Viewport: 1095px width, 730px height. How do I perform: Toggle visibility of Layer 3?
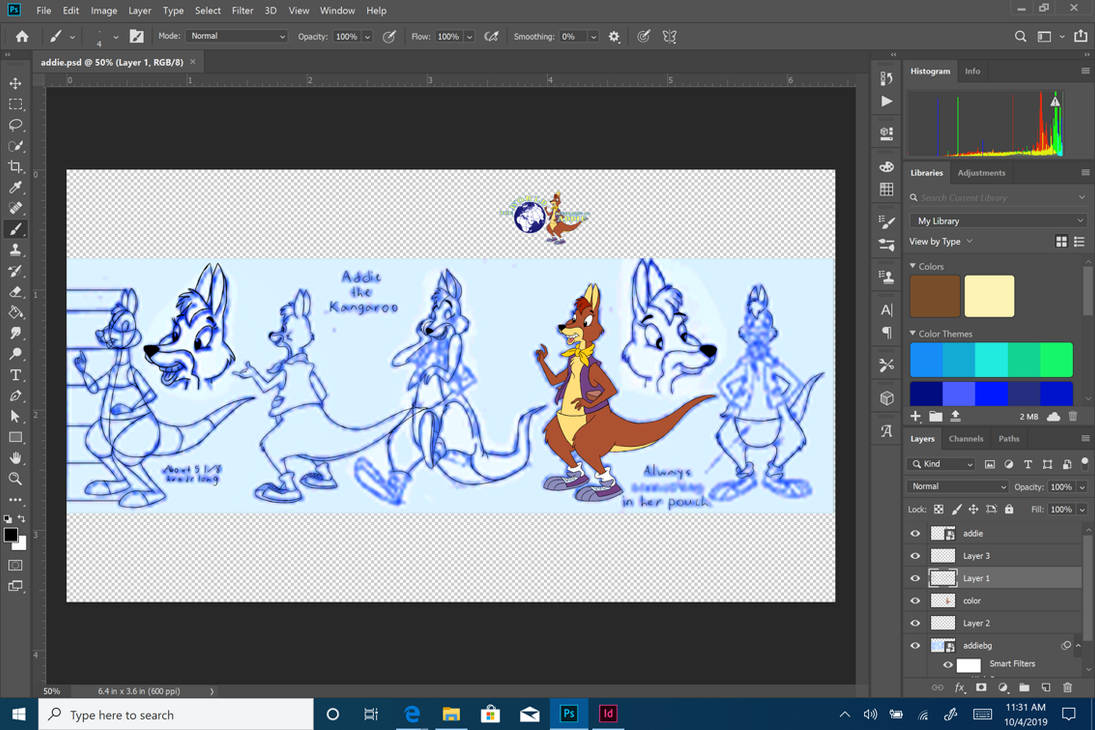coord(915,556)
